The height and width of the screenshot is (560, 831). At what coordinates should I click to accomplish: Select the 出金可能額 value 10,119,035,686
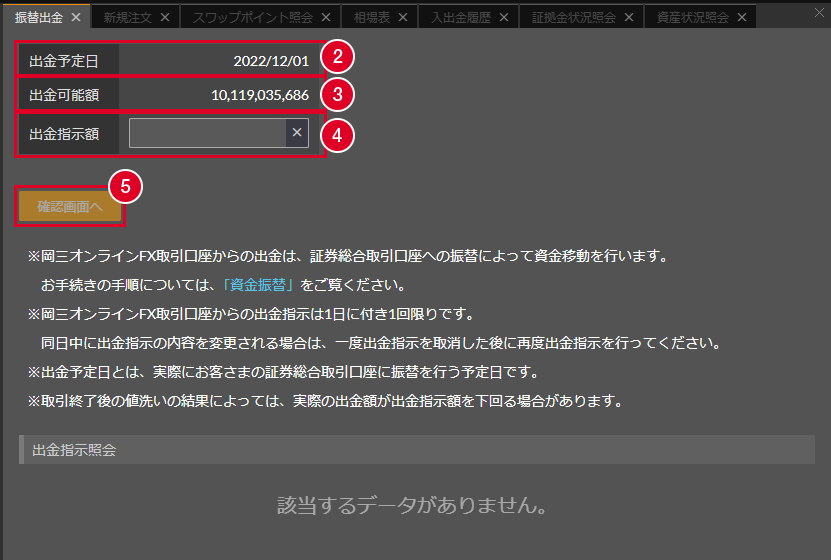(x=260, y=95)
